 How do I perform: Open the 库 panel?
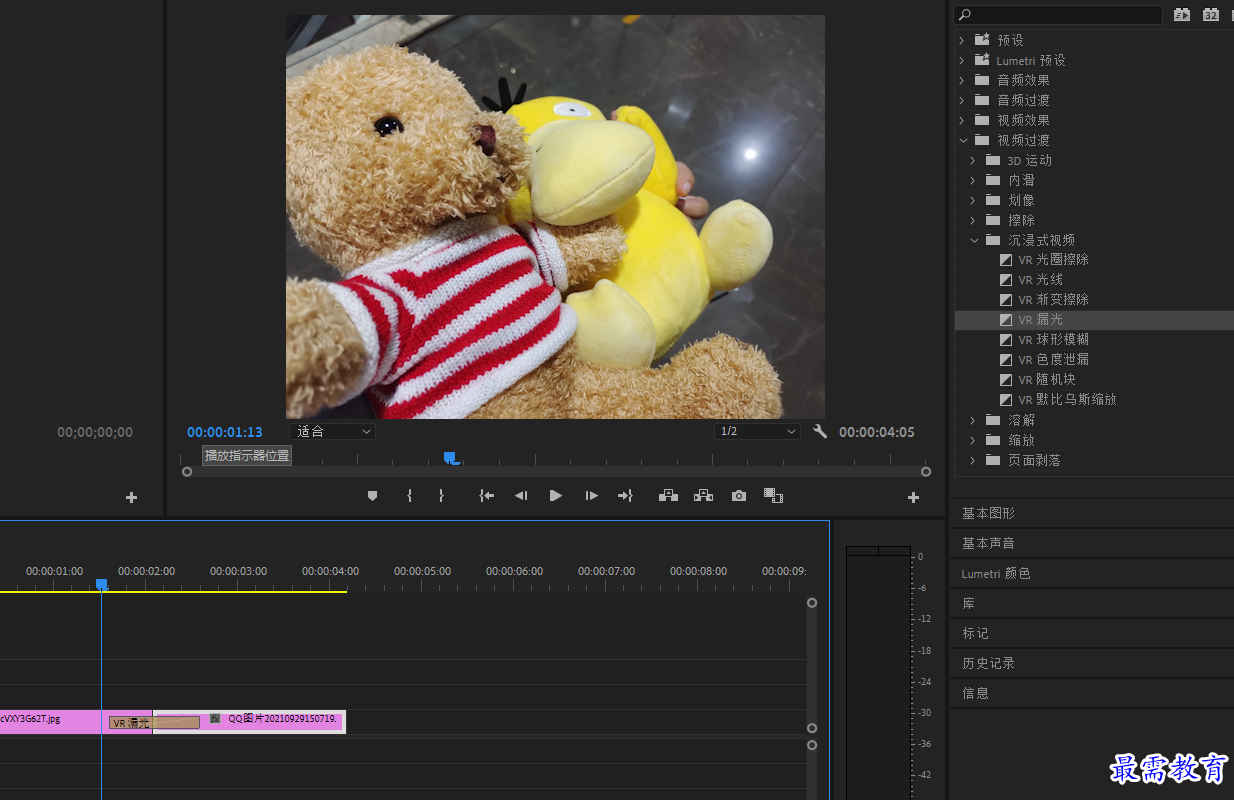pyautogui.click(x=968, y=603)
